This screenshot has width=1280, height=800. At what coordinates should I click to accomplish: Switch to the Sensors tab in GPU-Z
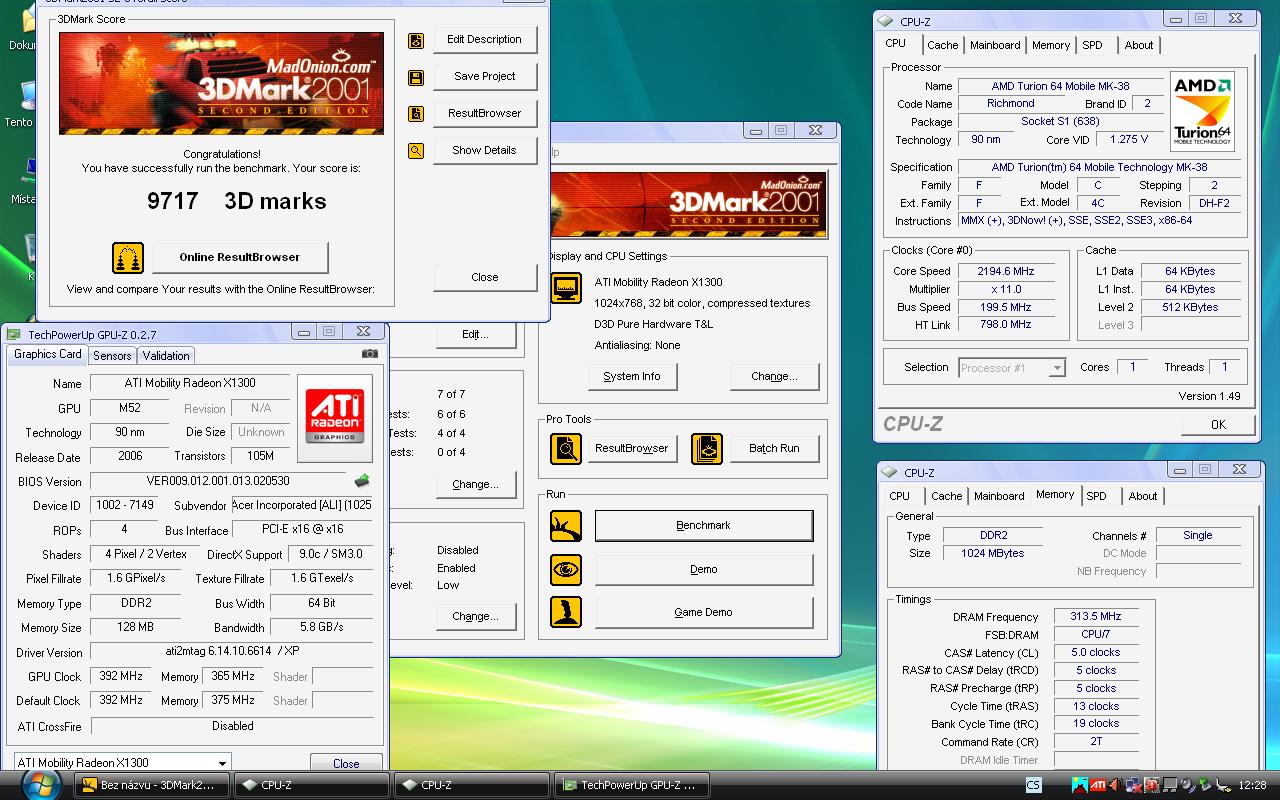112,356
